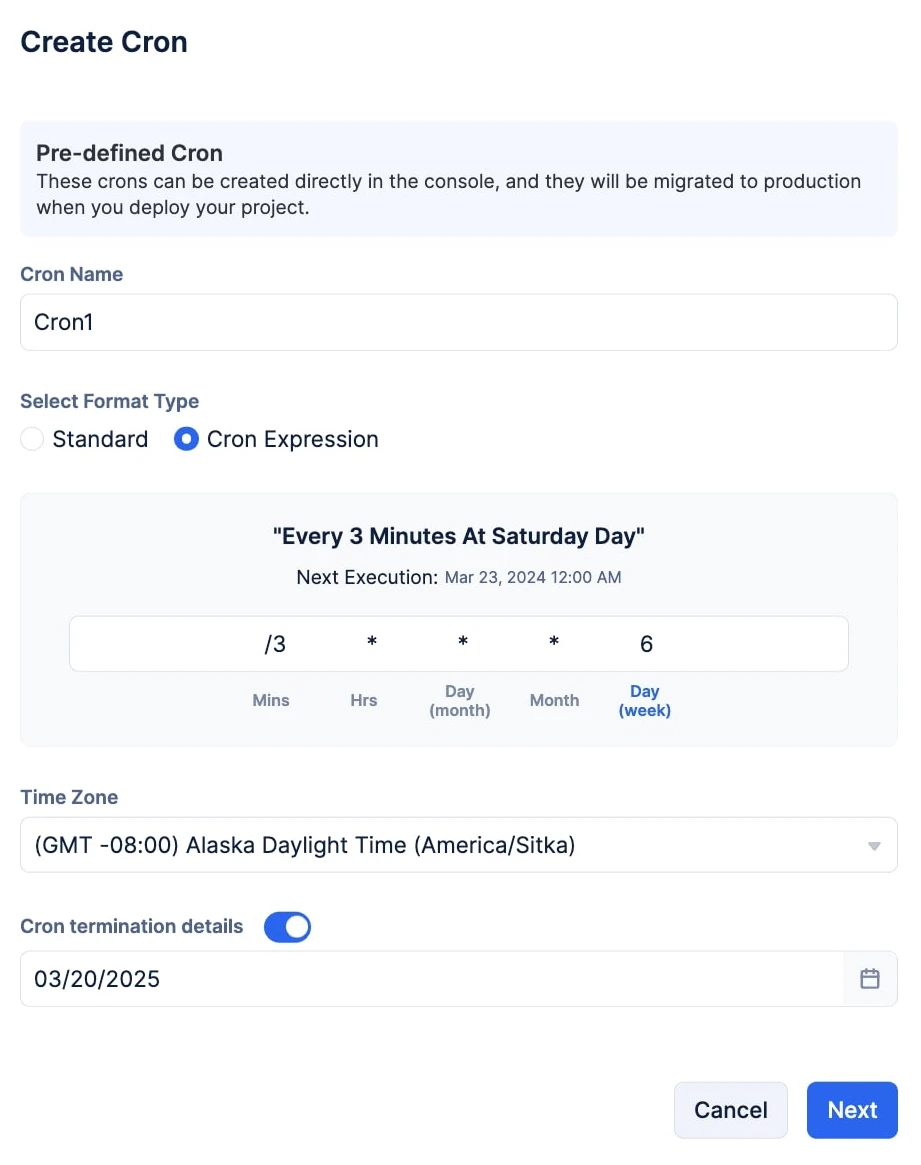Select the hours asterisk cron field
The width and height of the screenshot is (921, 1165).
tap(372, 641)
